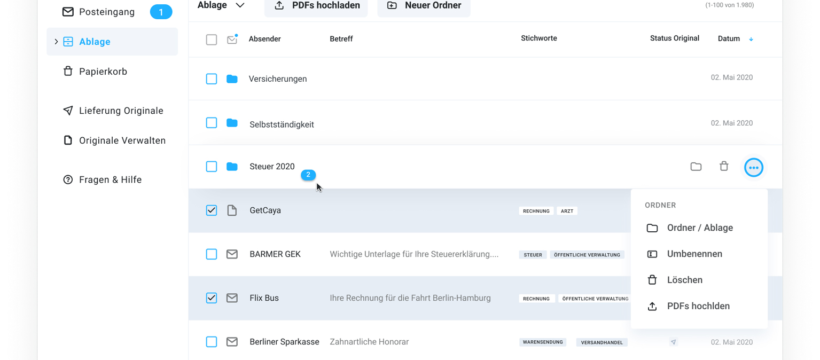Screen dimensions: 820x360
Task: Click the three-dots more options button
Action: pos(754,167)
